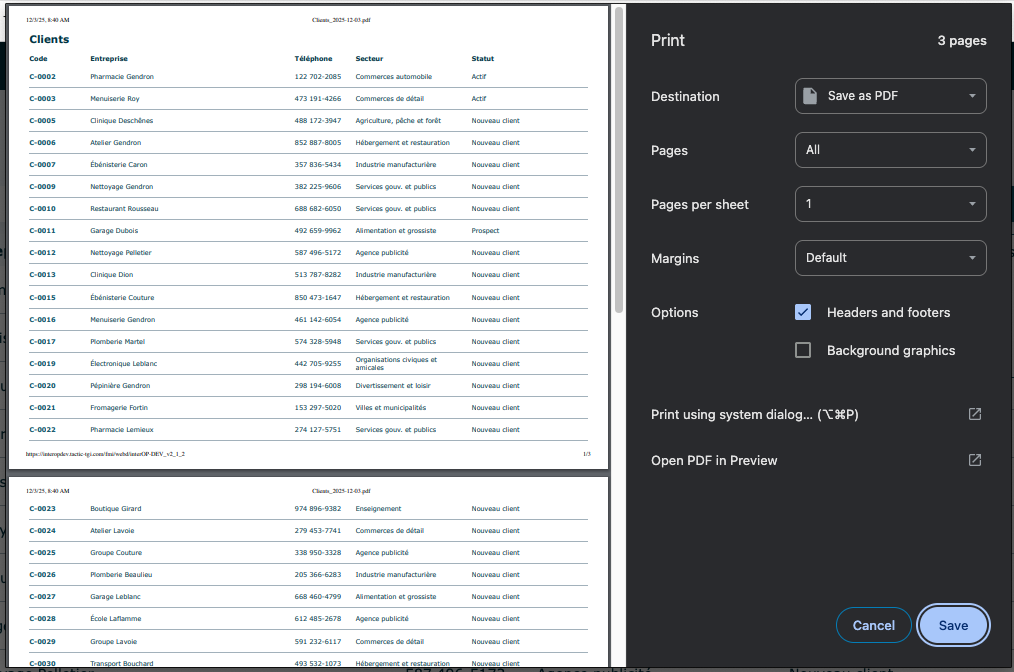Expand the Margins dropdown set to Default
1014x672 pixels.
click(x=890, y=258)
